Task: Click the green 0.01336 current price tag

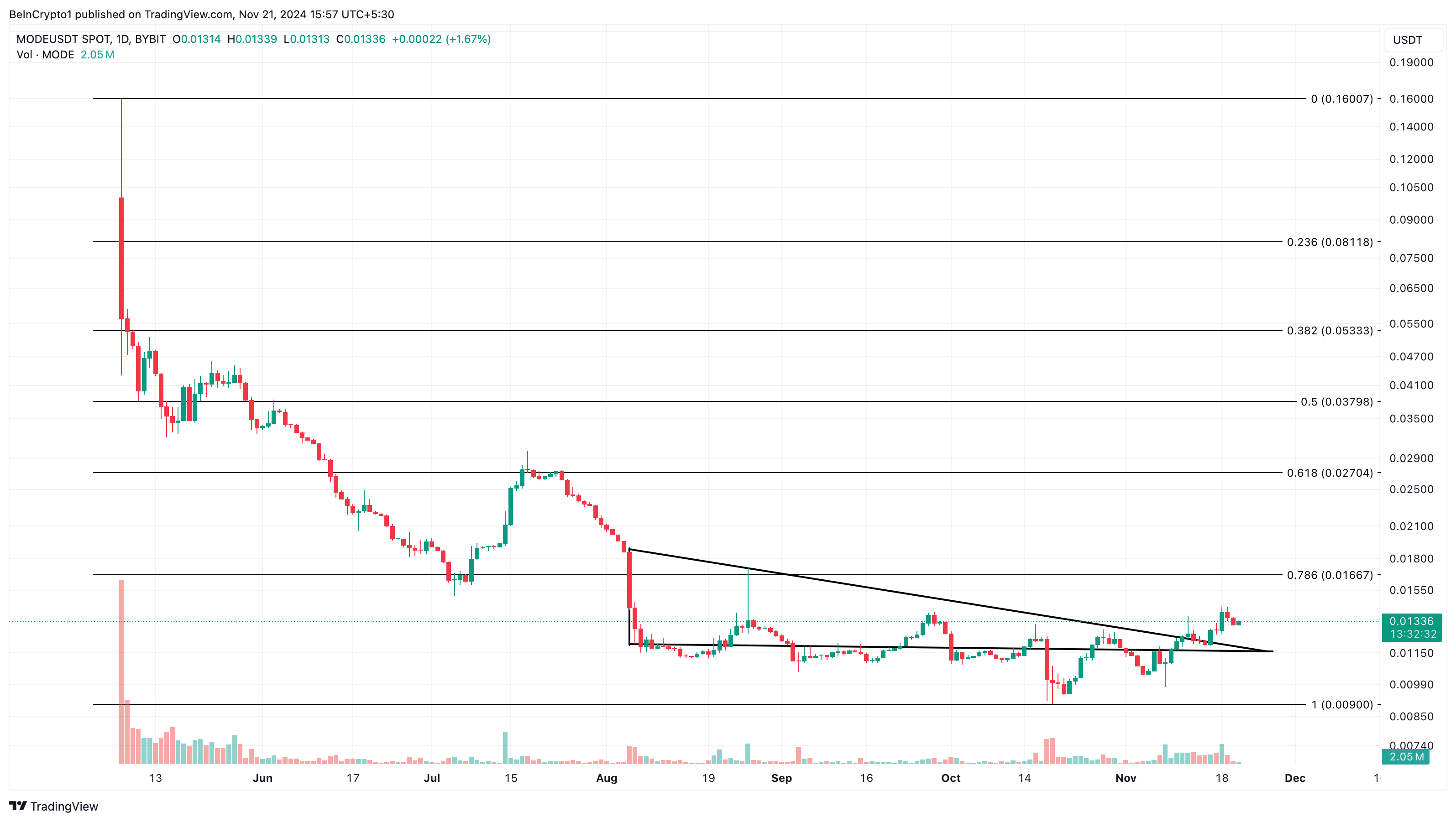Action: point(1411,621)
